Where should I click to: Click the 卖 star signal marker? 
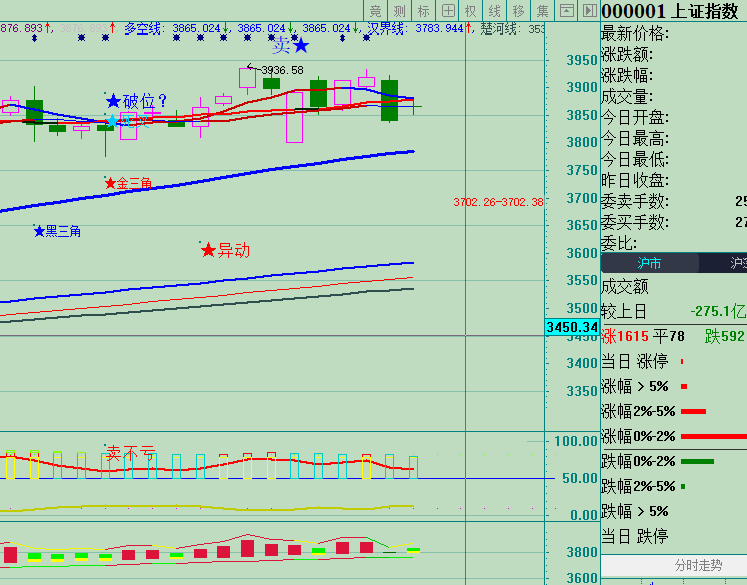[x=291, y=46]
